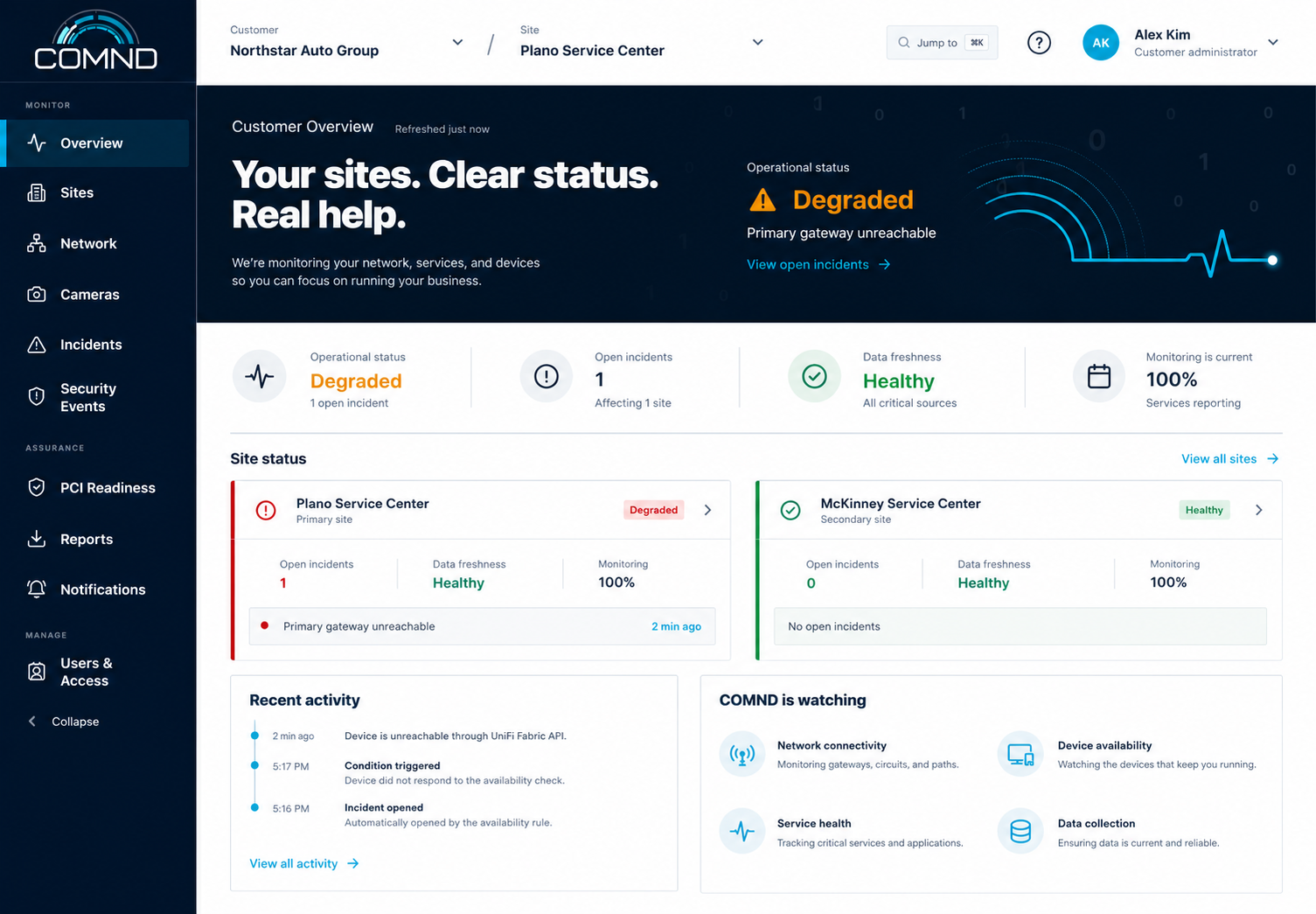This screenshot has height=914, width=1316.
Task: Click 'Affecting 1 site' text
Action: click(x=633, y=403)
